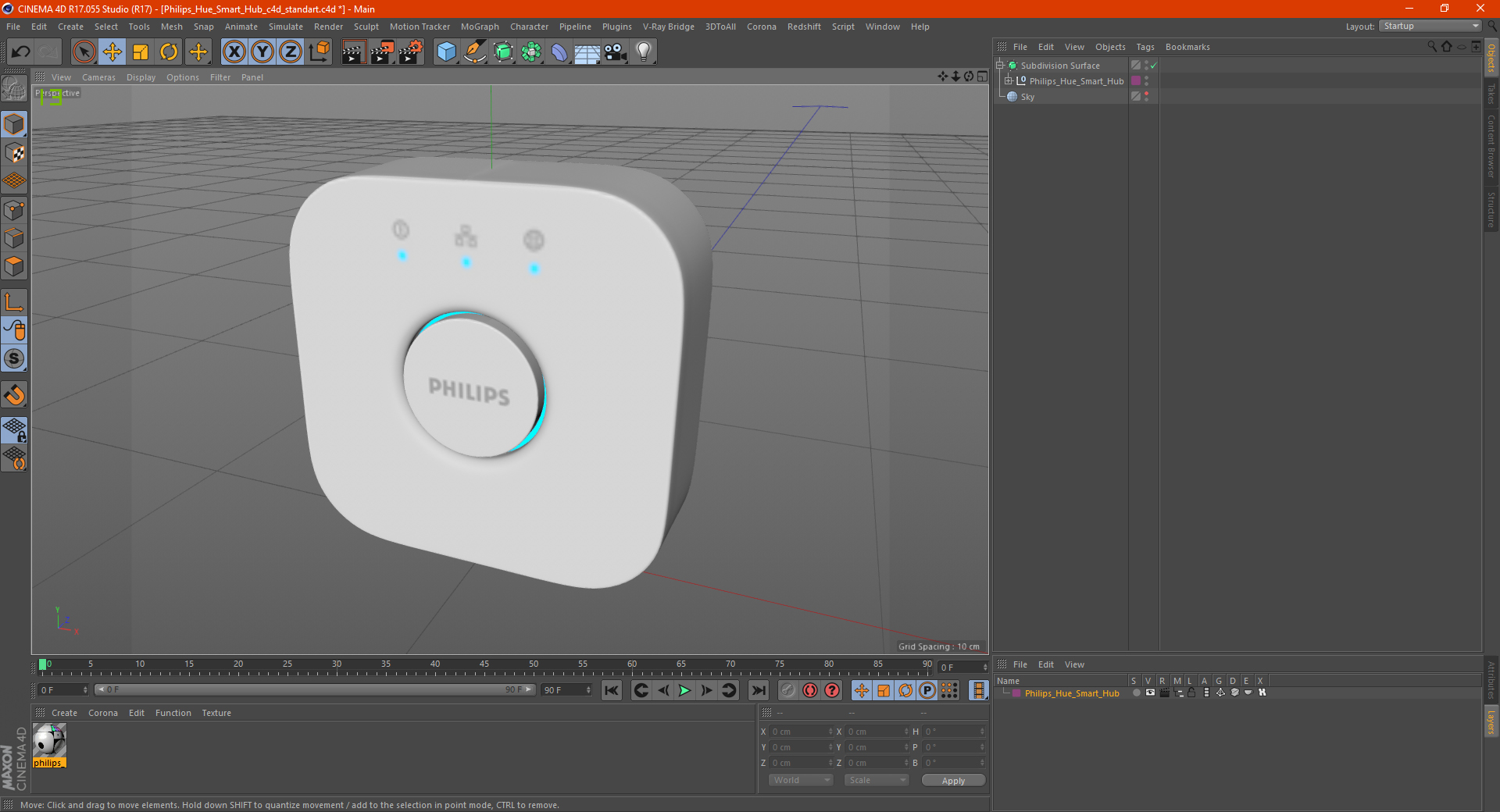Viewport: 1500px width, 812px height.
Task: Open the Spline Pen tool
Action: 475,52
